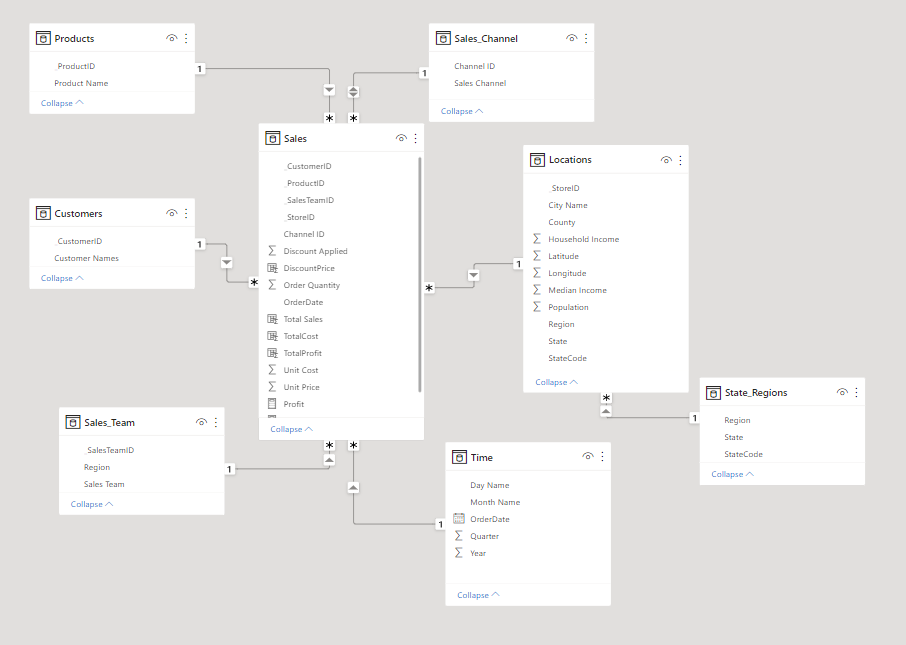Click the calendar icon beside OrderDate in Time
906x645 pixels.
tap(459, 519)
